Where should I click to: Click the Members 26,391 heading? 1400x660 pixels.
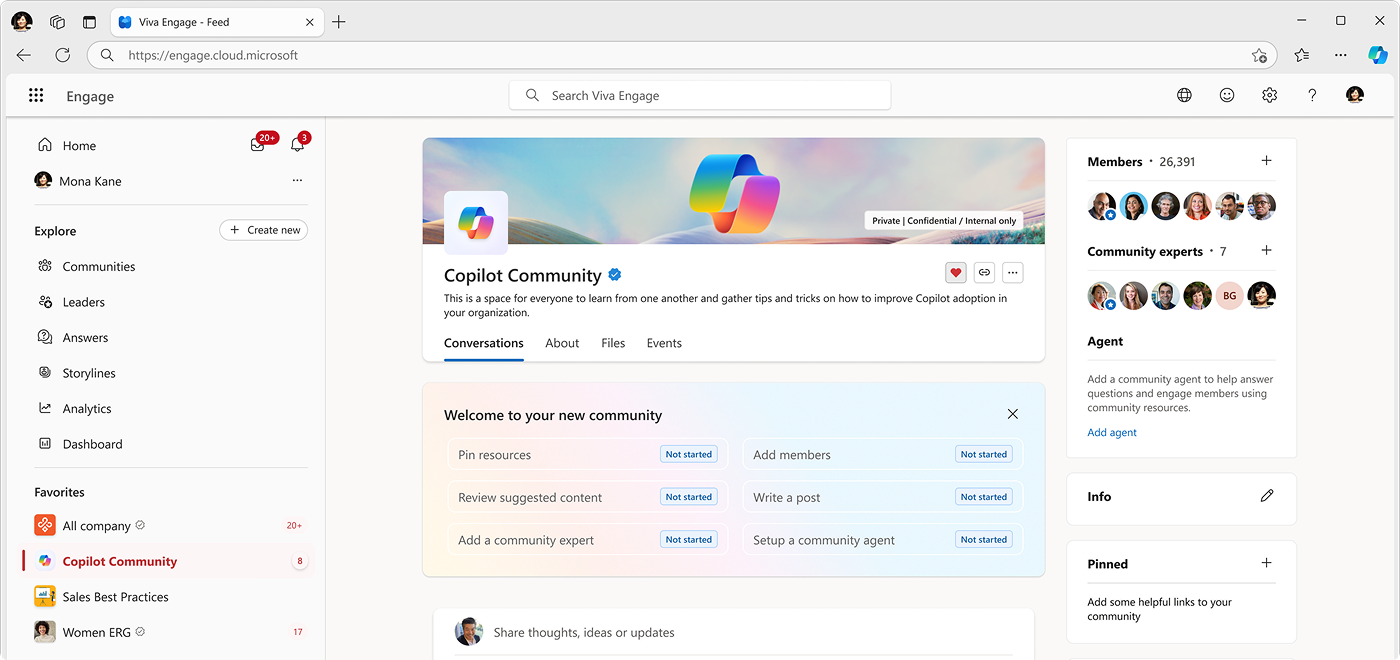coord(1141,161)
